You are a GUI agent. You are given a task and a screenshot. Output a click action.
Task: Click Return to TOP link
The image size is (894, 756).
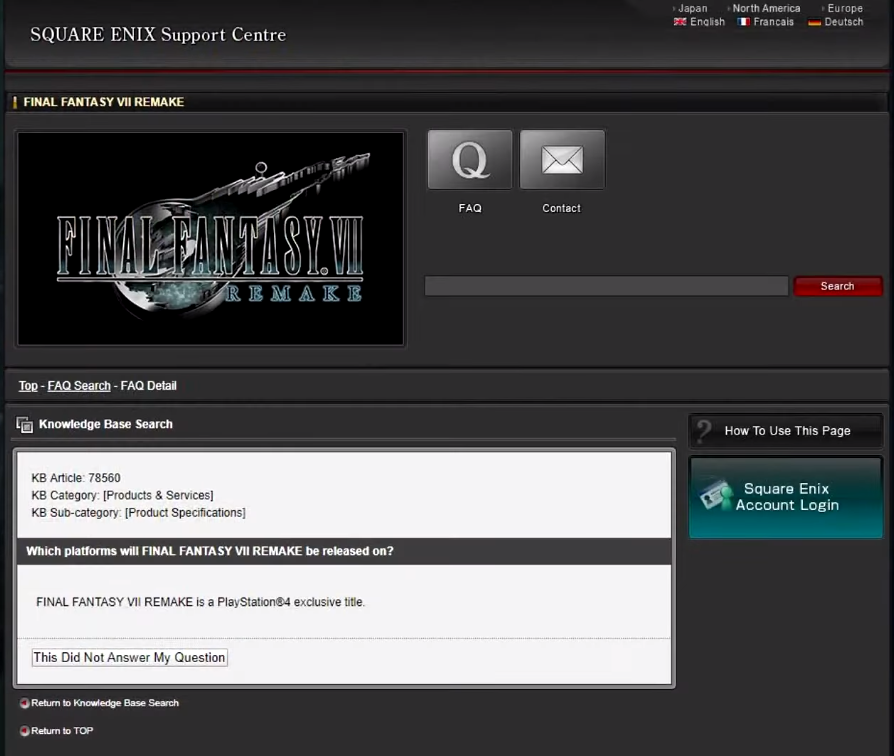[x=62, y=731]
